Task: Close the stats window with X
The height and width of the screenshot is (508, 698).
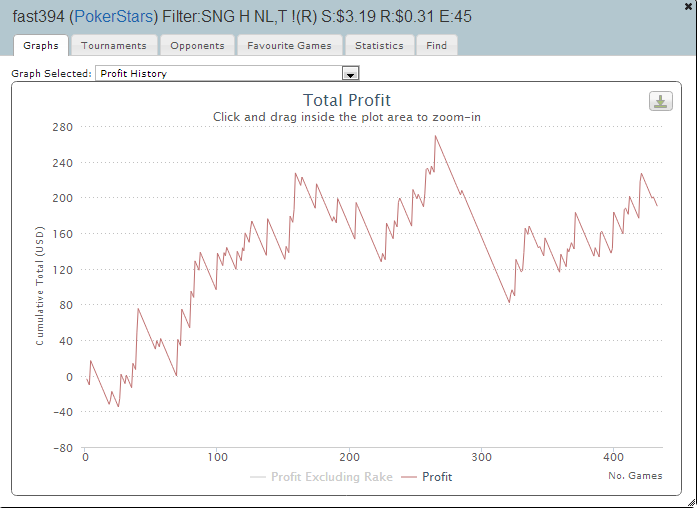Action: [688, 6]
